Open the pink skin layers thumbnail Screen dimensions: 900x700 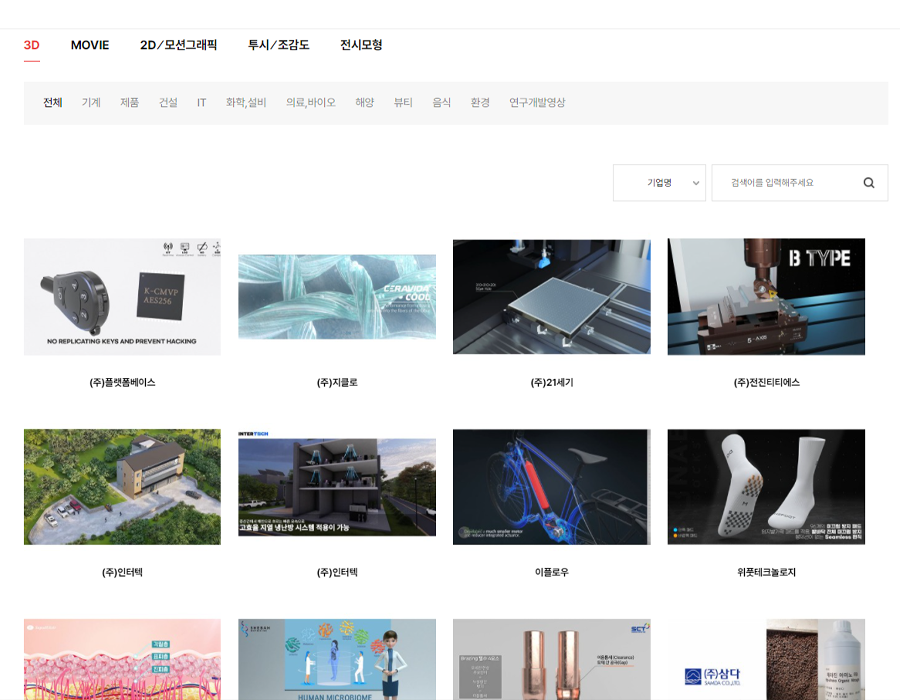click(x=122, y=659)
